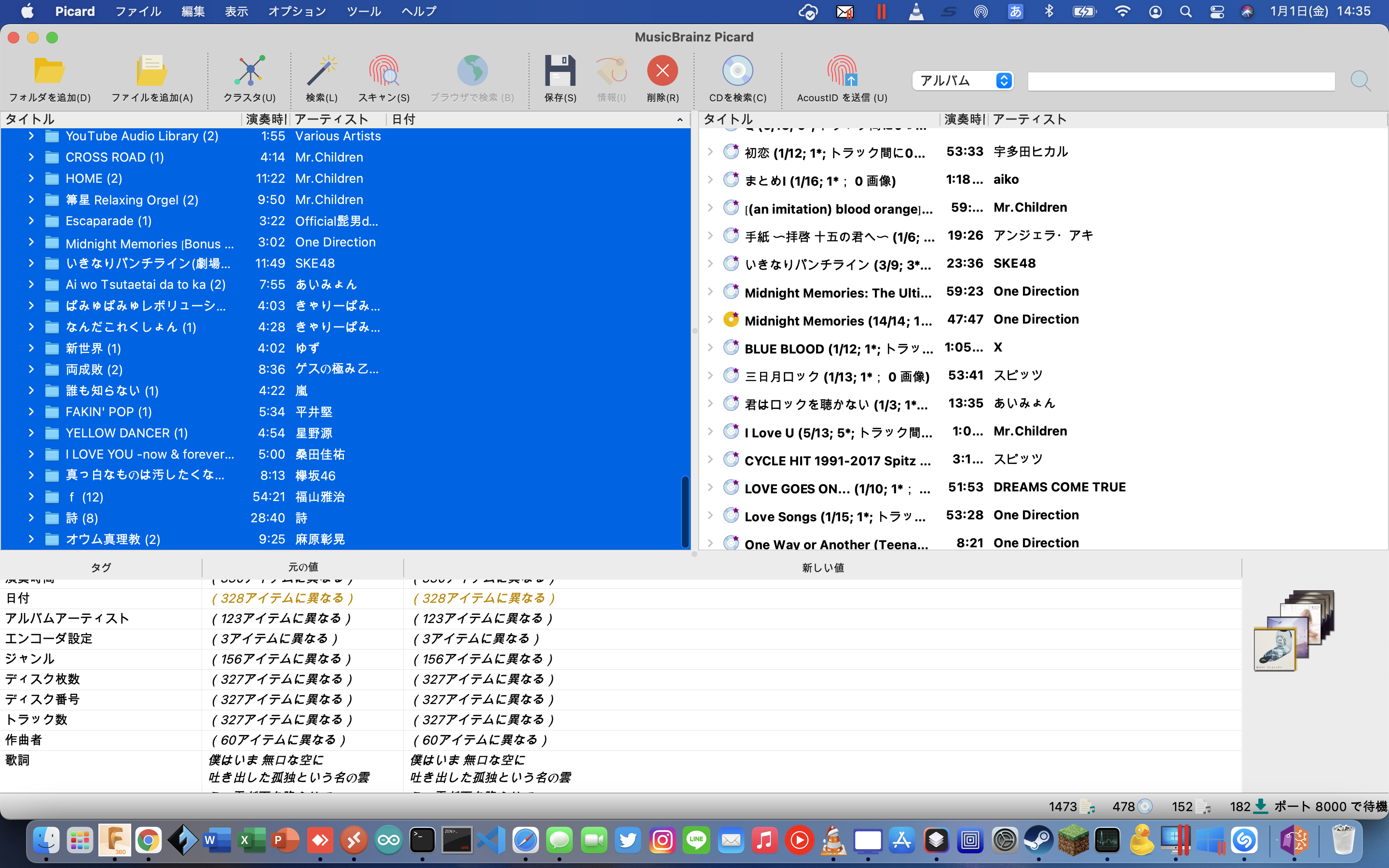The image size is (1389, 868).
Task: Expand the YouTube Audio Library (2) cluster
Action: click(x=31, y=136)
